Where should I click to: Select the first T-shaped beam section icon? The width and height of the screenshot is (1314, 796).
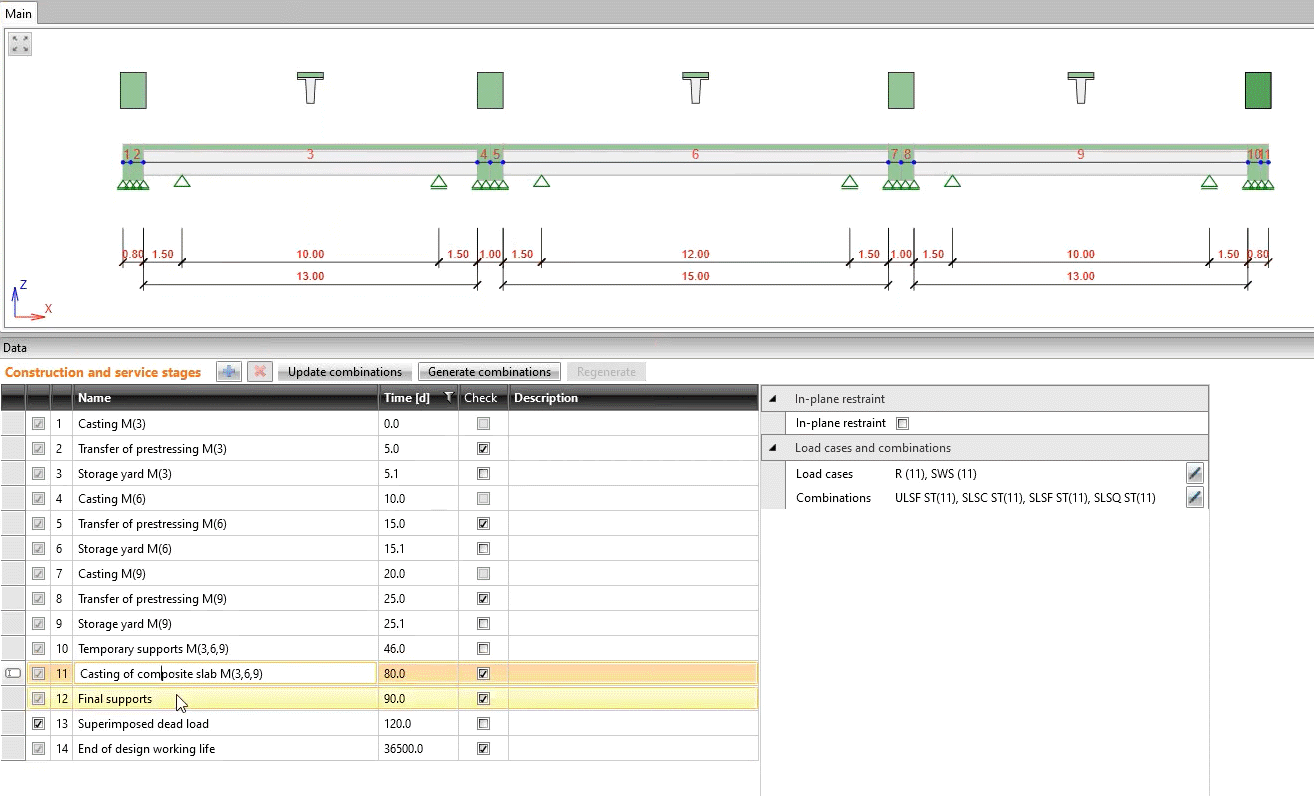click(311, 88)
